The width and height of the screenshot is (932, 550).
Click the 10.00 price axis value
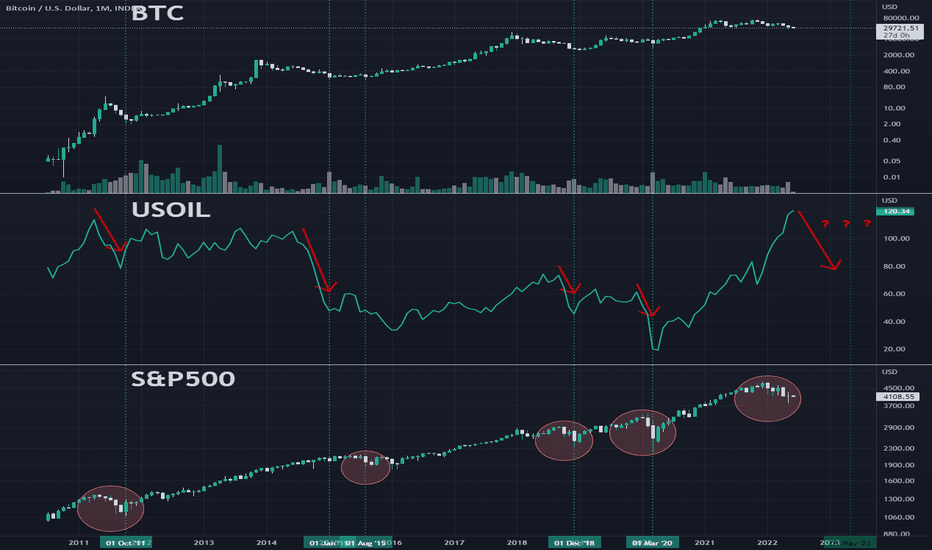tap(895, 108)
